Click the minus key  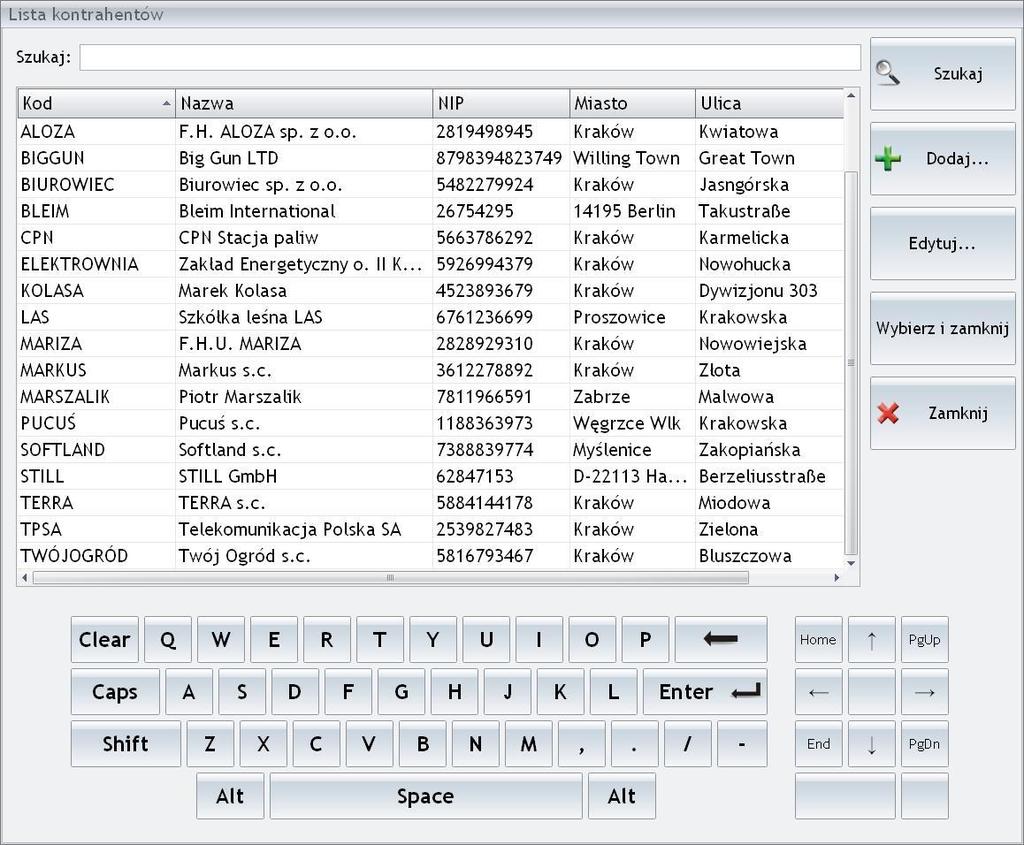742,744
